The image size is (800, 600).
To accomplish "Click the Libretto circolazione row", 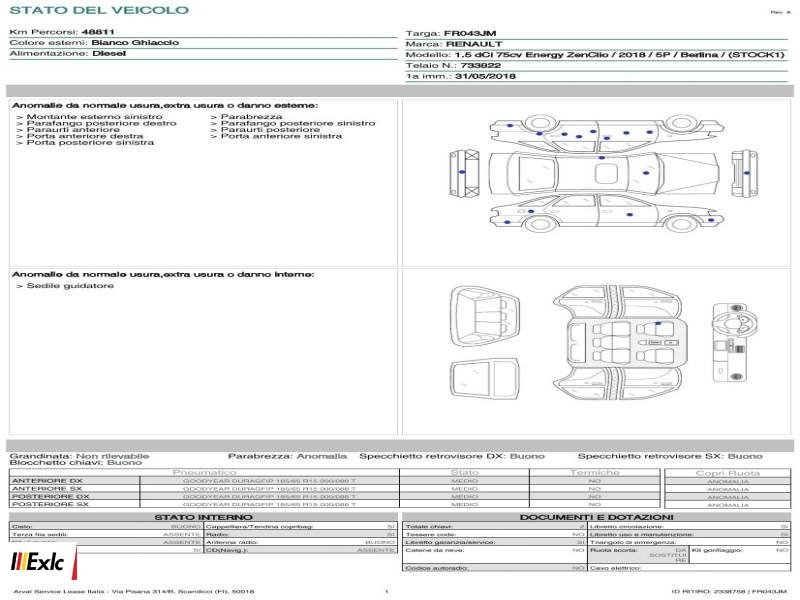I will click(x=689, y=527).
